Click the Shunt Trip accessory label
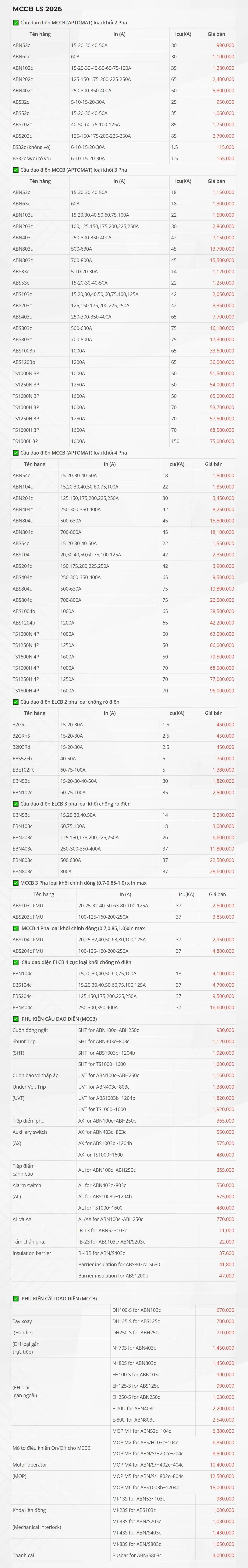Image resolution: width=248 pixels, height=1568 pixels. 24,1042
